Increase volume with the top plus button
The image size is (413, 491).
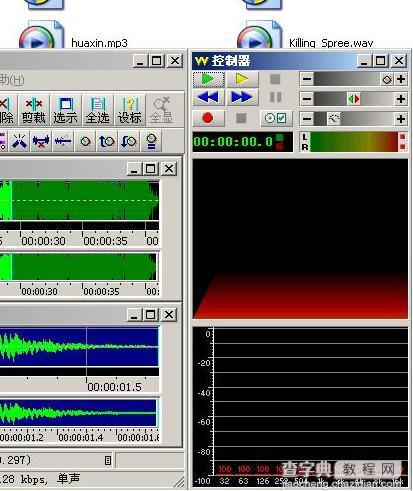(x=401, y=79)
